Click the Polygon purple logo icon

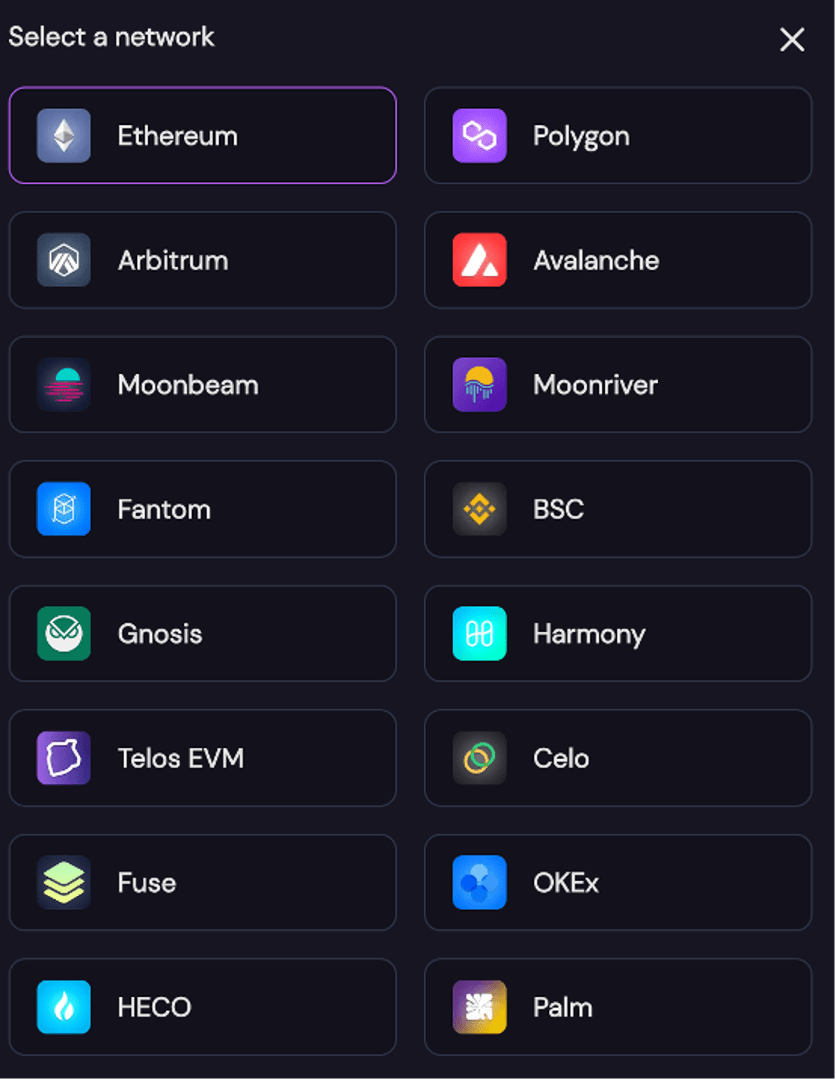480,136
